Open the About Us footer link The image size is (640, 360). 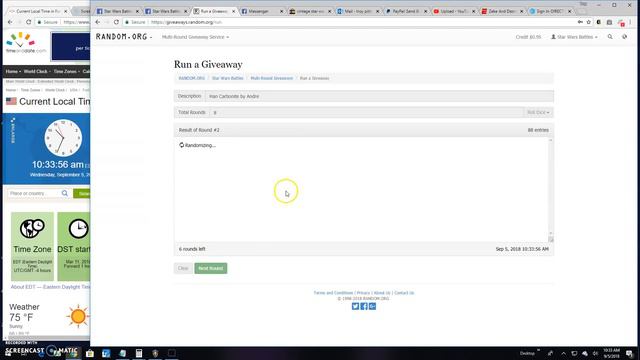[x=382, y=293]
